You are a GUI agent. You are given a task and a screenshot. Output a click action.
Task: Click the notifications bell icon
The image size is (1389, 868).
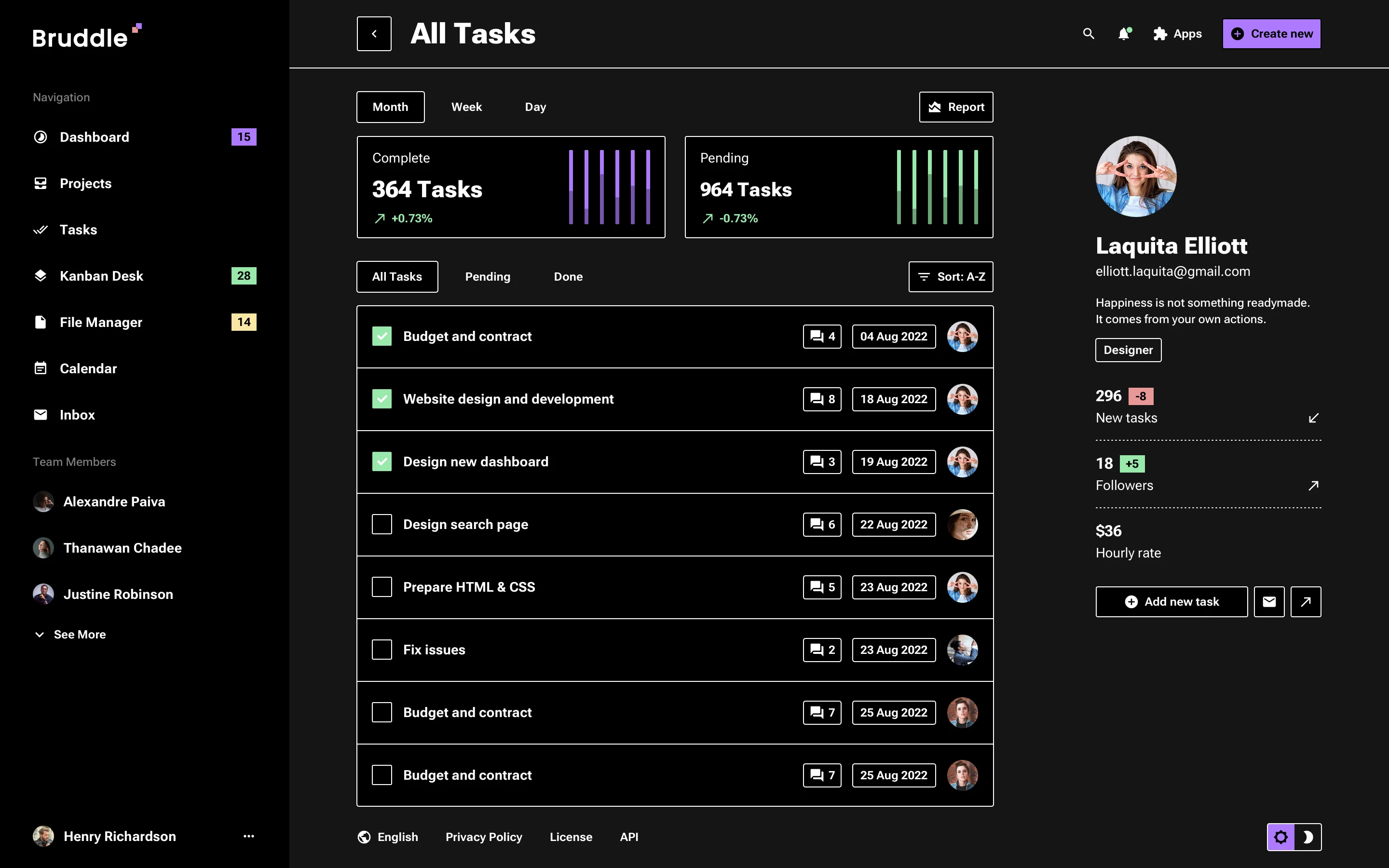(1124, 34)
